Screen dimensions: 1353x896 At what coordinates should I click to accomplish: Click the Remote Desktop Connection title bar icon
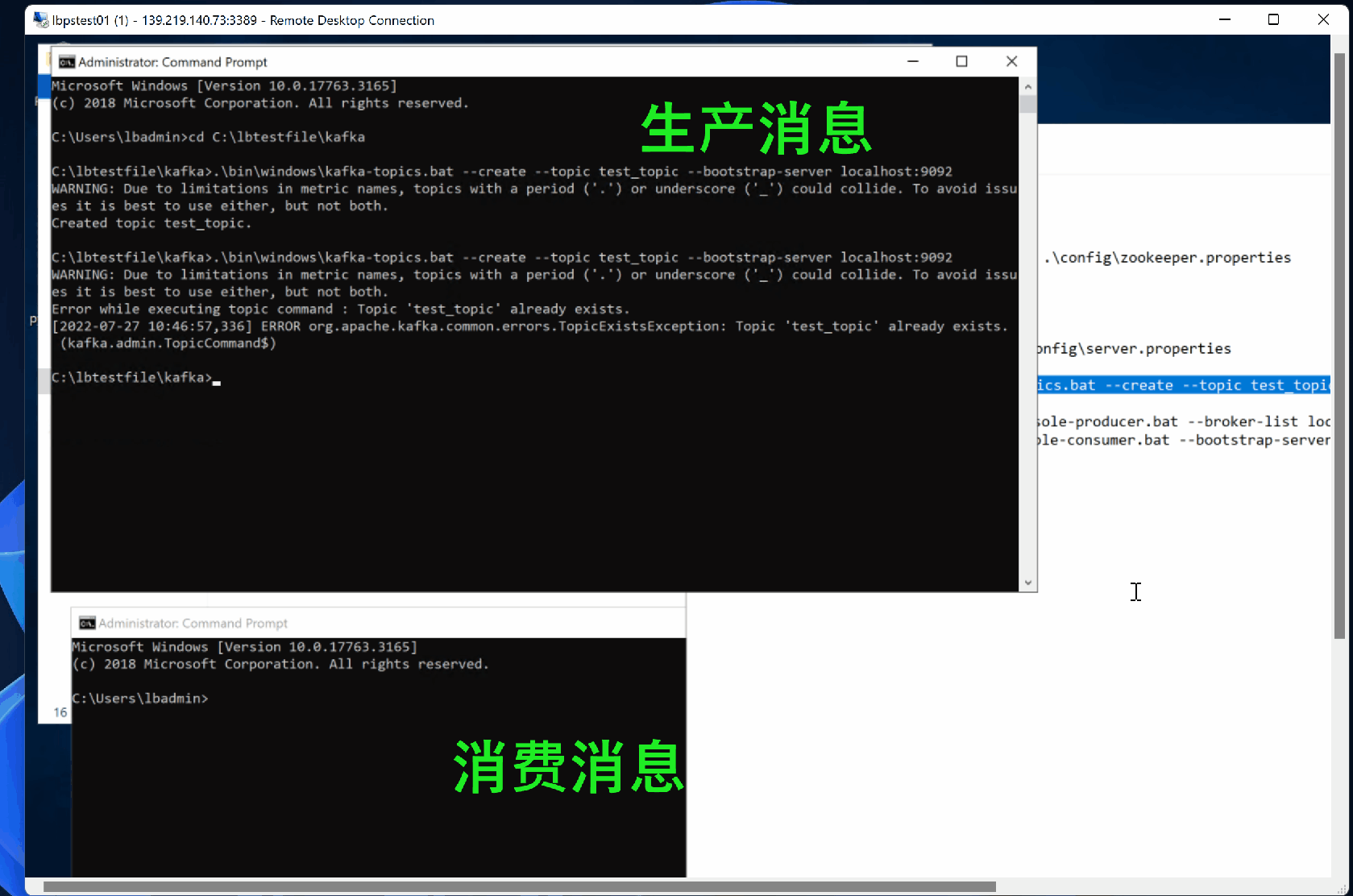[40, 20]
